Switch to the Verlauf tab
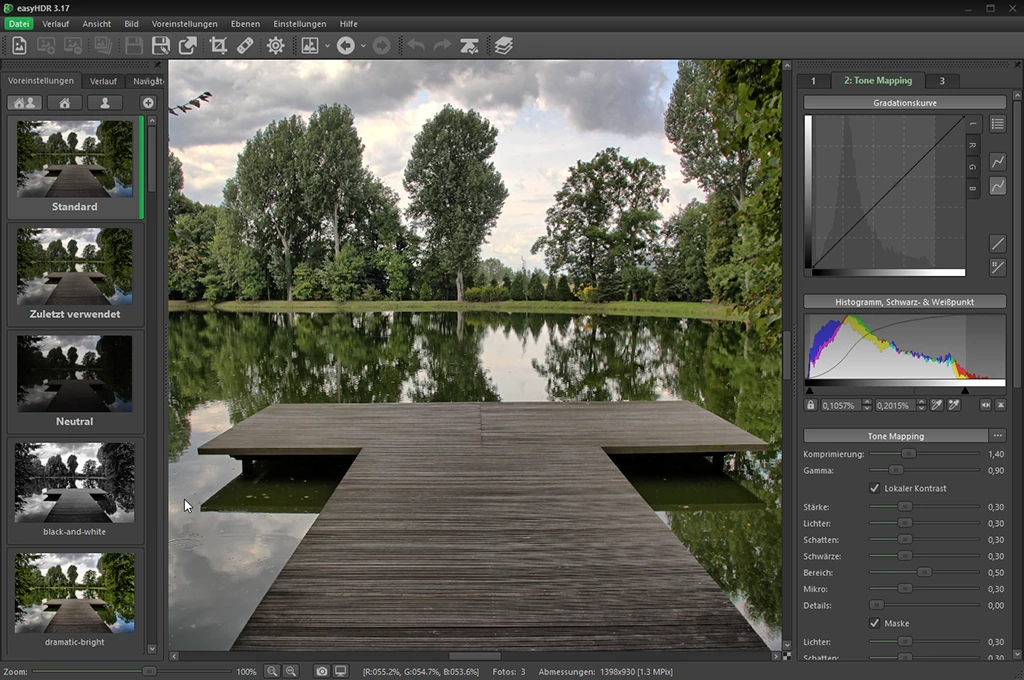 (103, 81)
